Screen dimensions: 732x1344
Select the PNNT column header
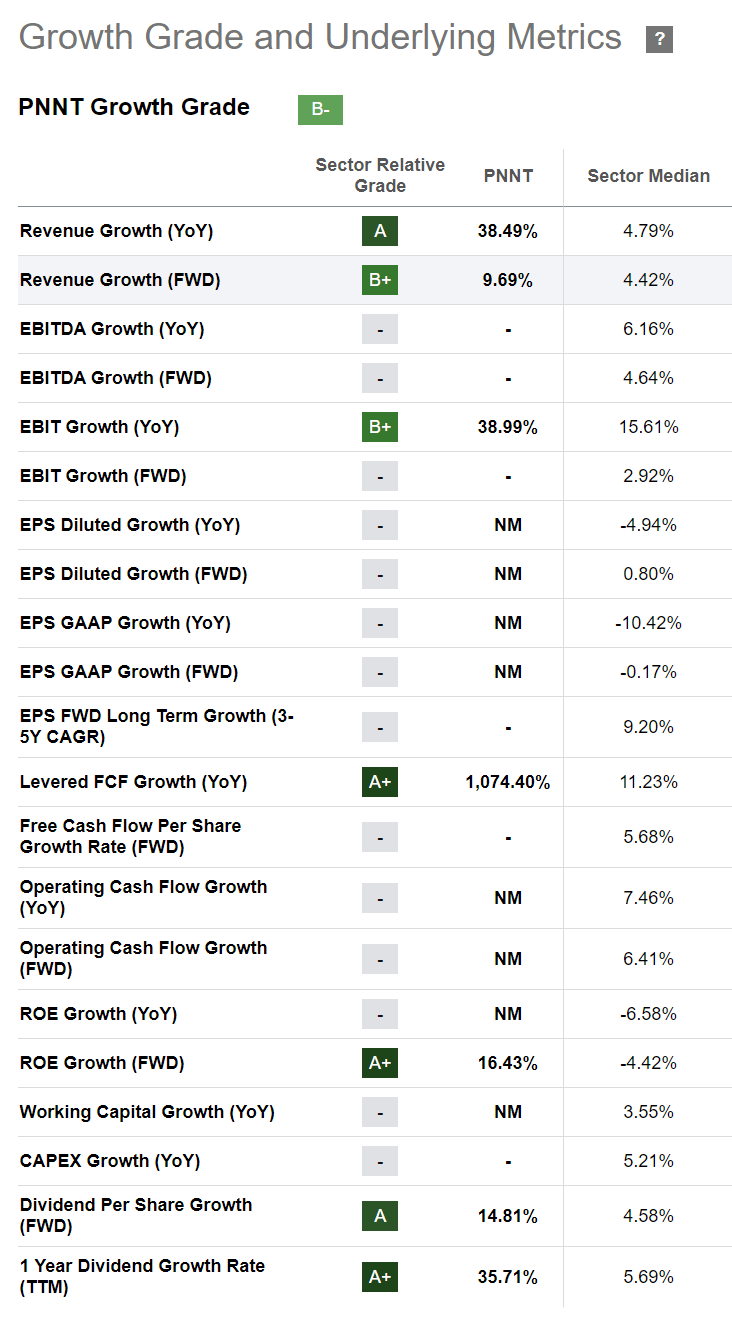[x=508, y=176]
